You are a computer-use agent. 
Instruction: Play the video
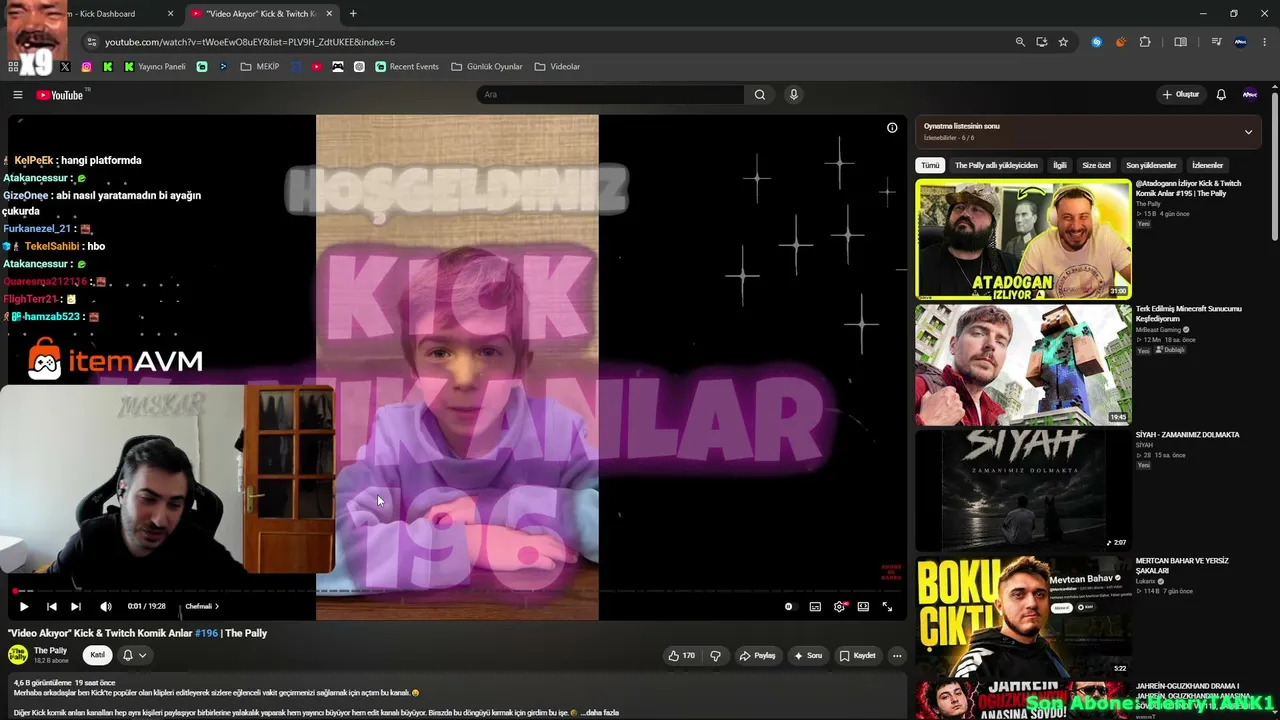[x=24, y=606]
